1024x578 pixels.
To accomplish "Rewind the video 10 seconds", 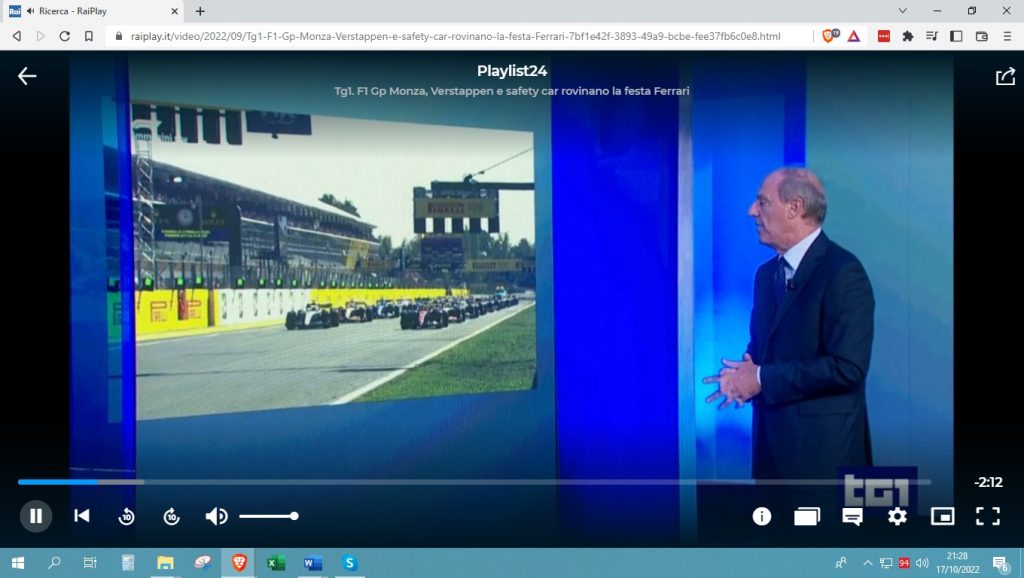I will click(x=126, y=516).
